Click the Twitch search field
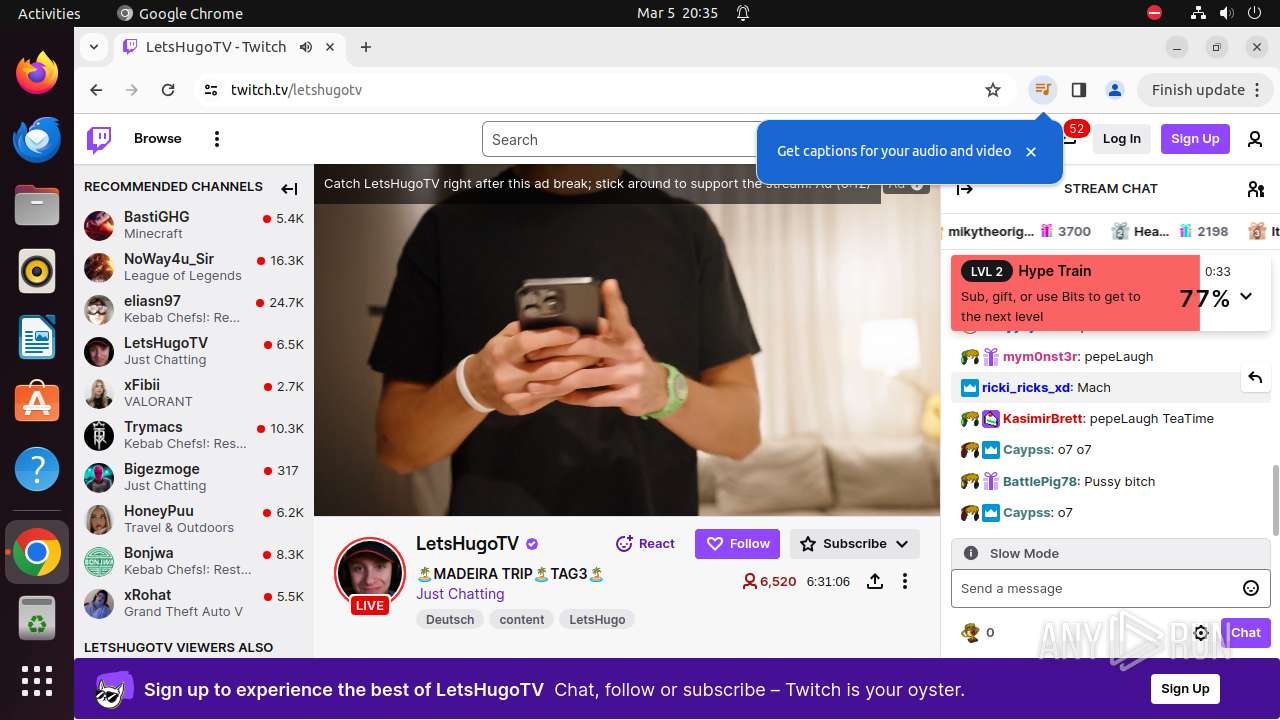This screenshot has height=720, width=1280. click(620, 140)
